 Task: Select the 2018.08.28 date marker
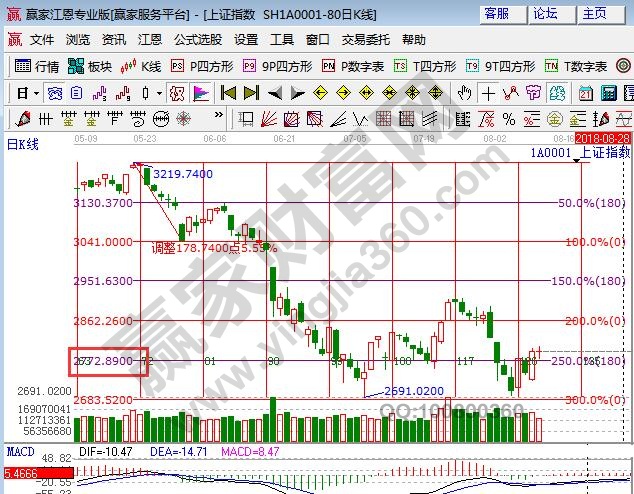pos(604,137)
